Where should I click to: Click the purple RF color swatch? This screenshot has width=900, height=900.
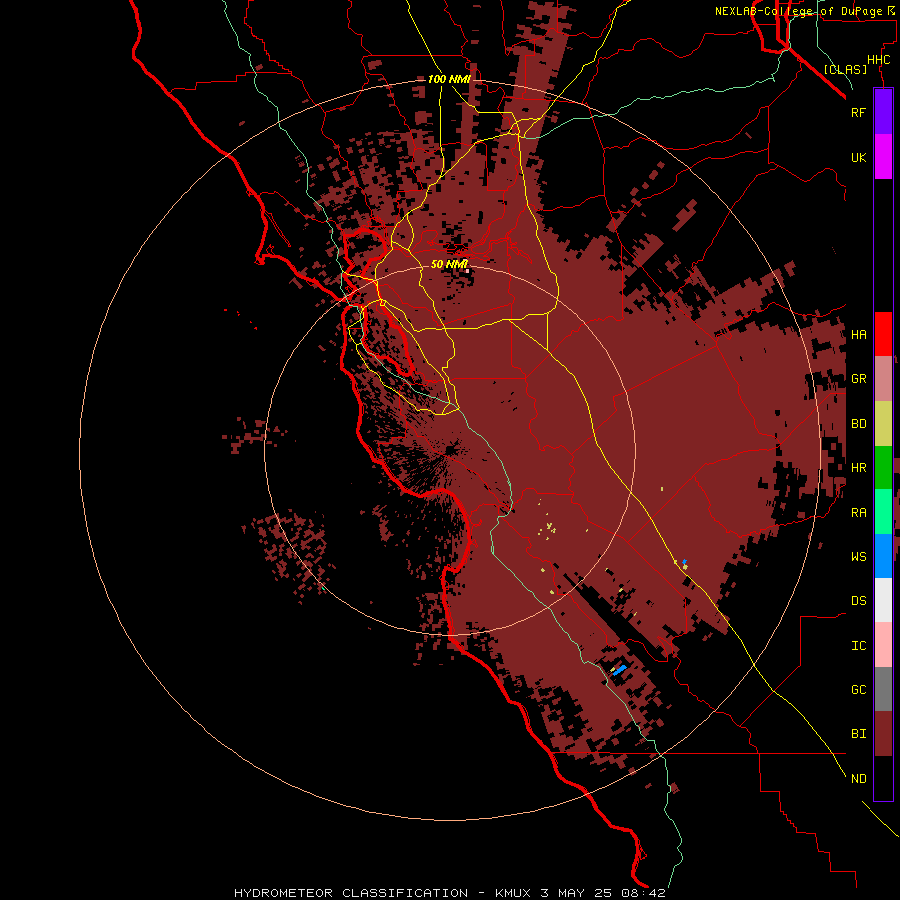(883, 111)
